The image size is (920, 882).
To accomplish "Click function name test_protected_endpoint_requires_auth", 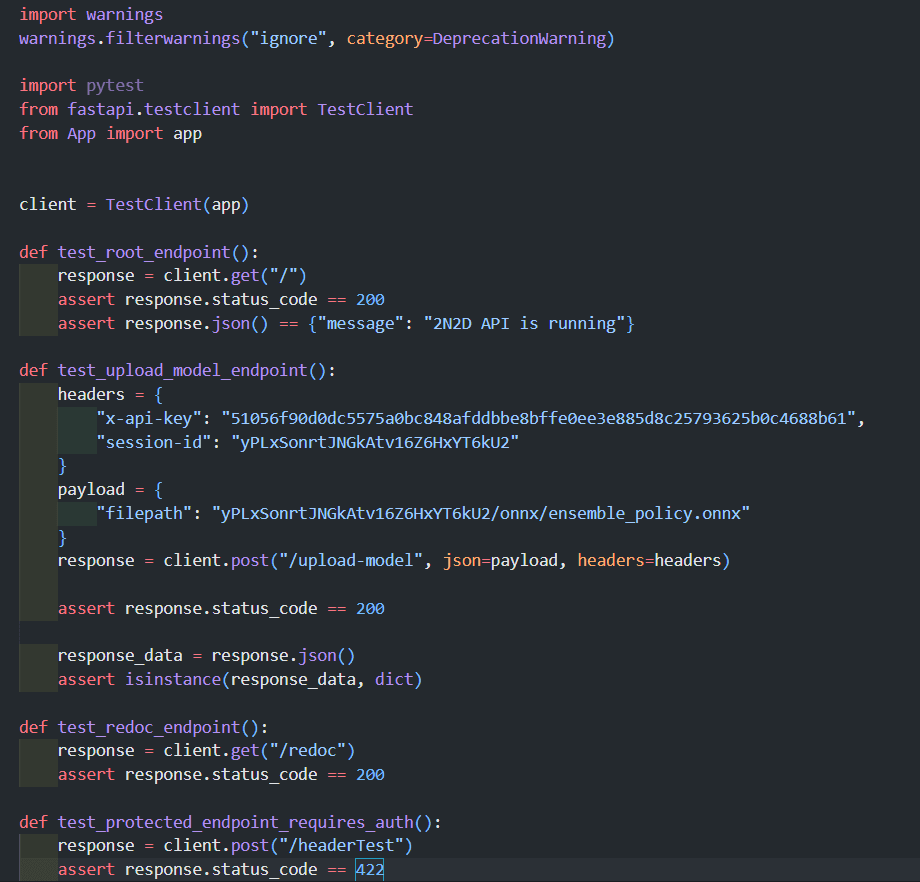I will (235, 823).
